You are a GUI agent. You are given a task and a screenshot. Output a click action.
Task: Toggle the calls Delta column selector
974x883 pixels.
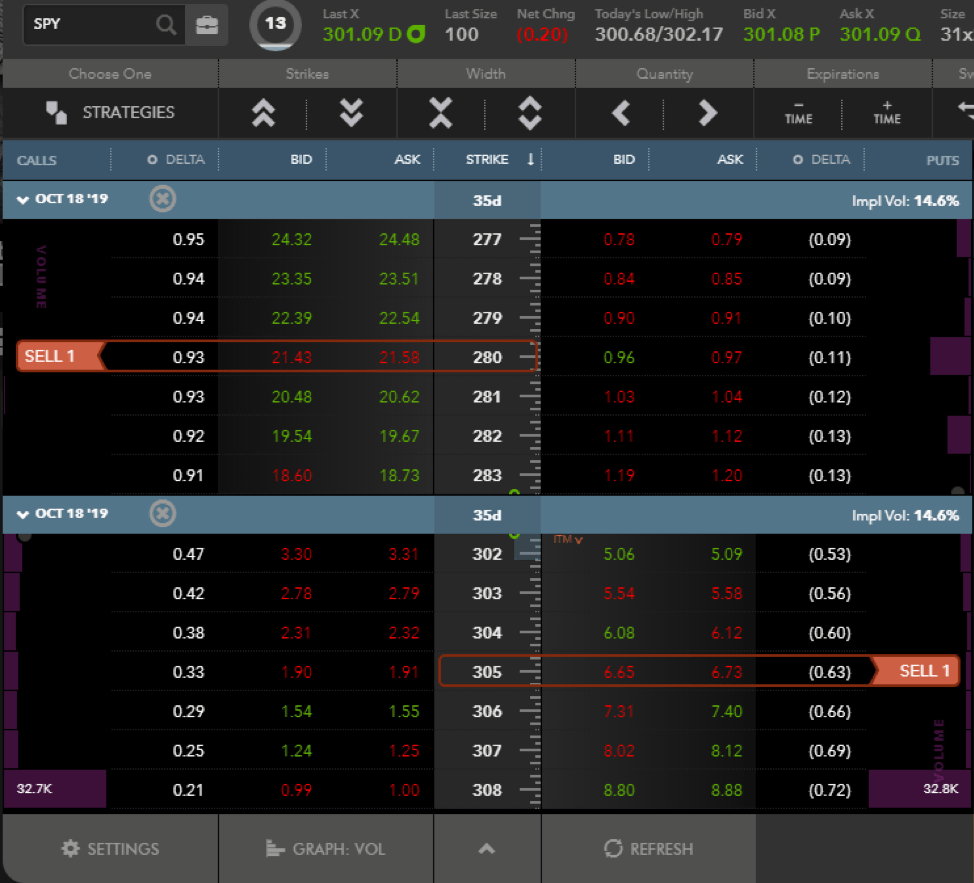click(152, 160)
